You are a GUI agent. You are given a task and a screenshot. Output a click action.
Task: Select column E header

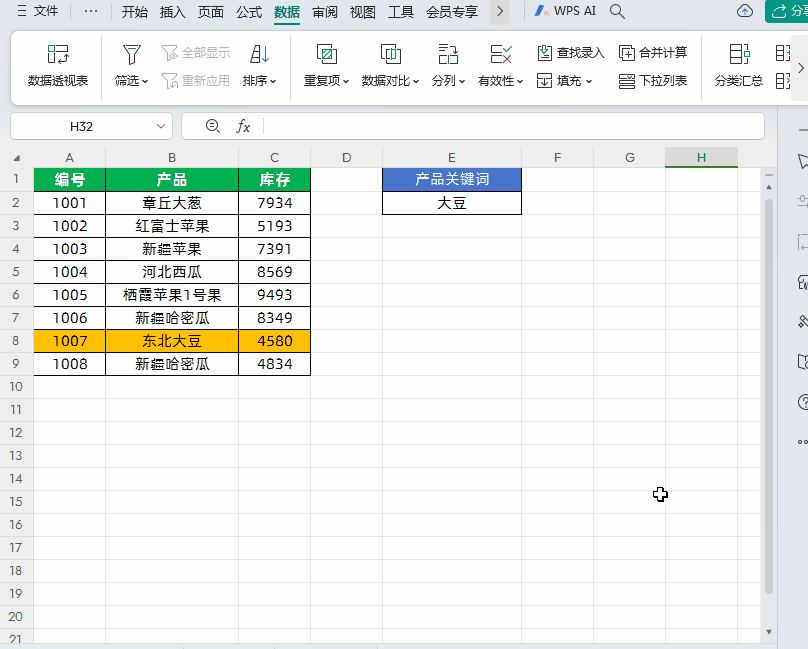click(x=452, y=158)
